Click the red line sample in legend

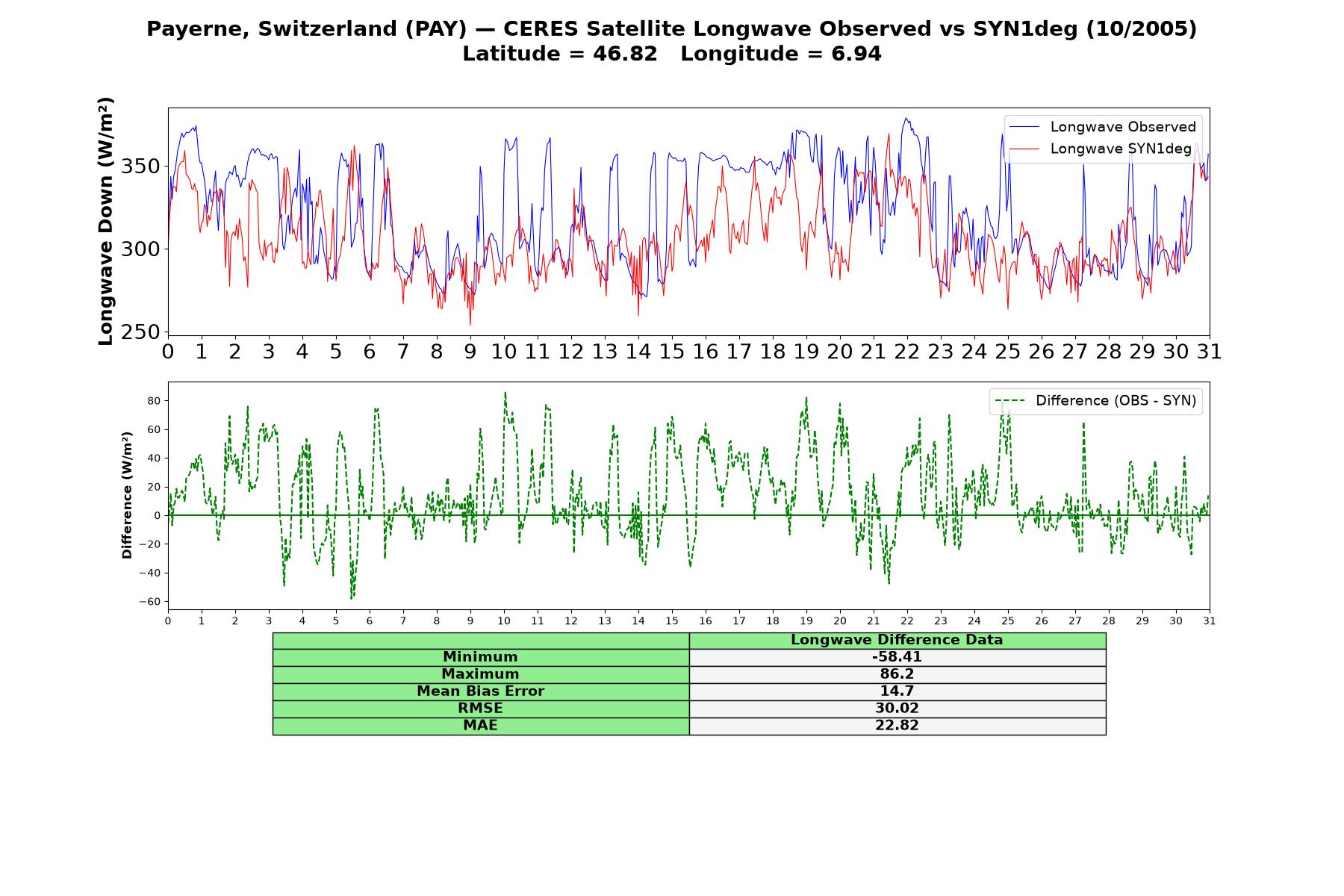click(1024, 149)
